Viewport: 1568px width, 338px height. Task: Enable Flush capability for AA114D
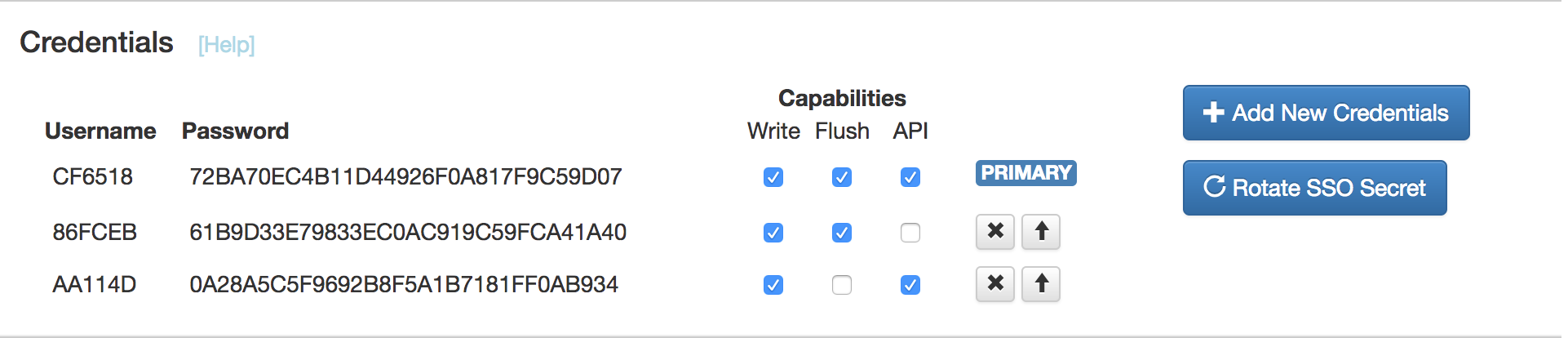pyautogui.click(x=842, y=285)
